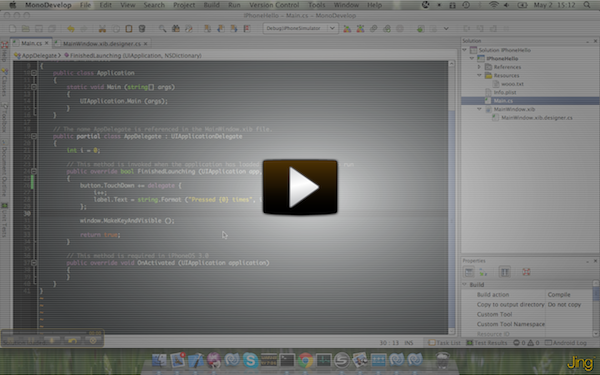Open the Debug|iPhoneSimulator configuration dropdown
The height and width of the screenshot is (375, 600).
tap(300, 28)
